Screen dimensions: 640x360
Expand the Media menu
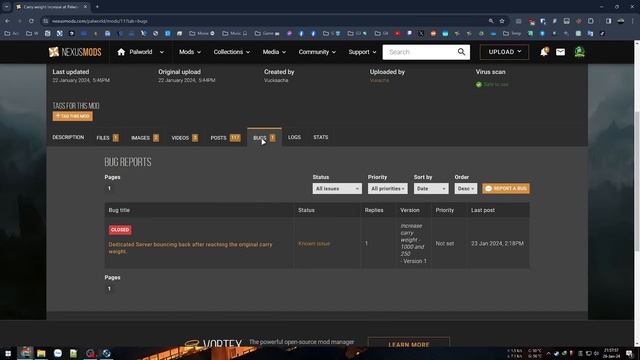274,52
